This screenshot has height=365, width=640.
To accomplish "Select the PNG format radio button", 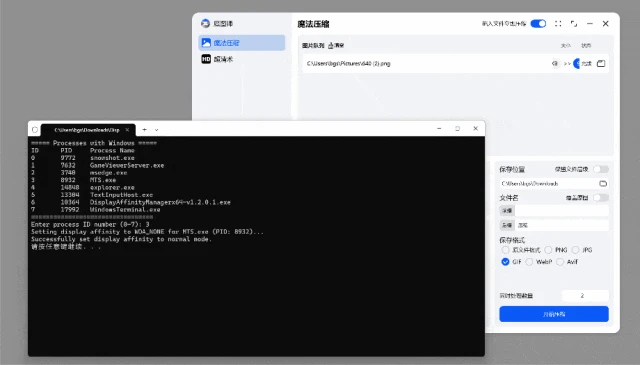I will 548,250.
